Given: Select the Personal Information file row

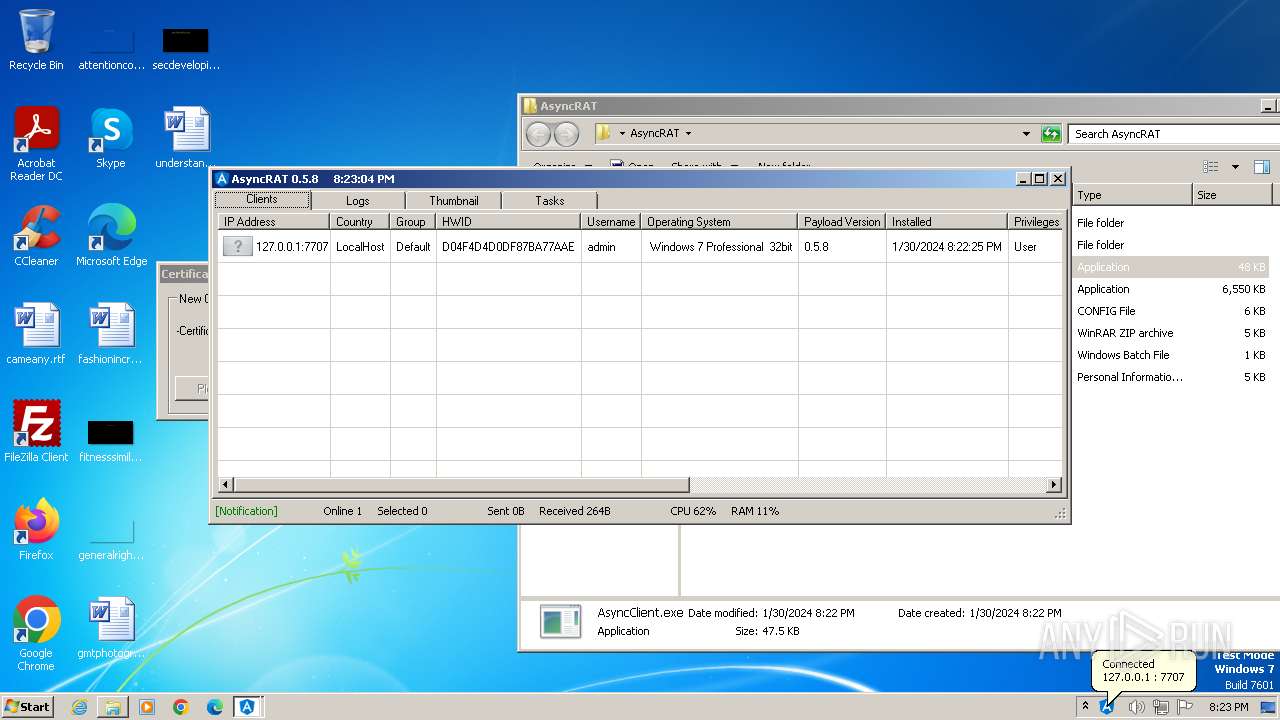Looking at the screenshot, I should tap(1171, 377).
